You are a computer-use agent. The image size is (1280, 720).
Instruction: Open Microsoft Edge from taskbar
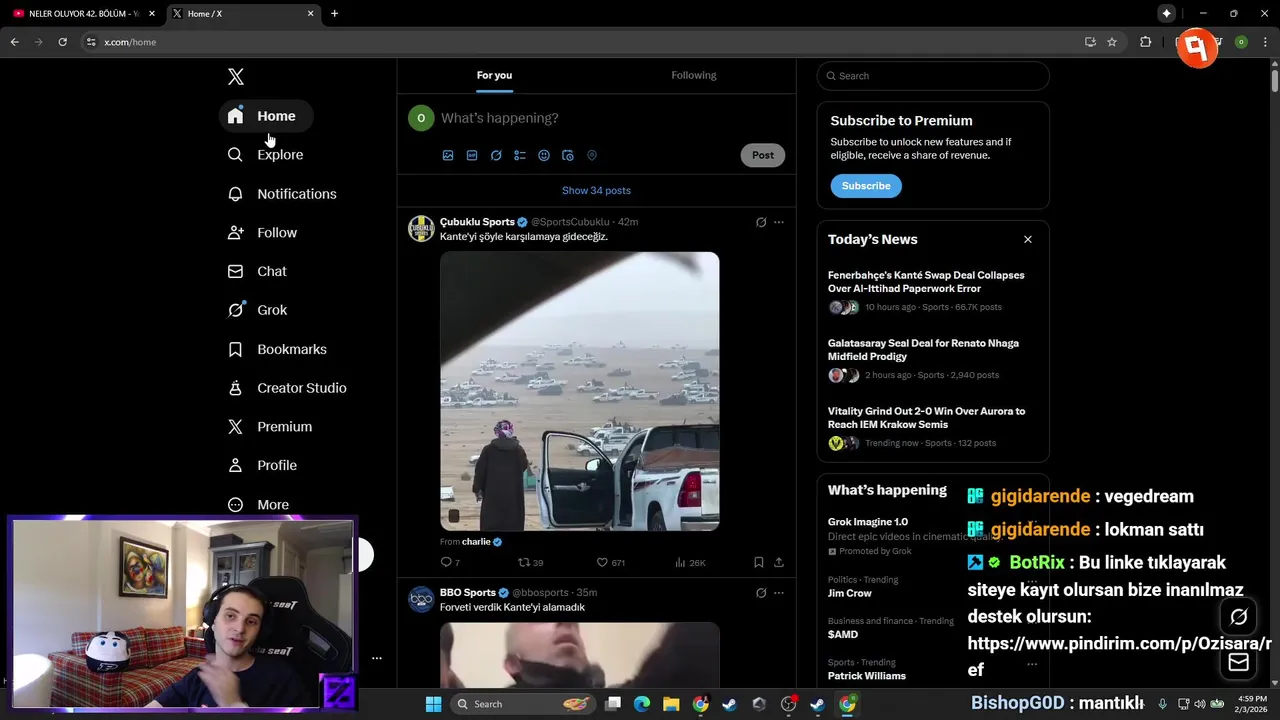(642, 704)
